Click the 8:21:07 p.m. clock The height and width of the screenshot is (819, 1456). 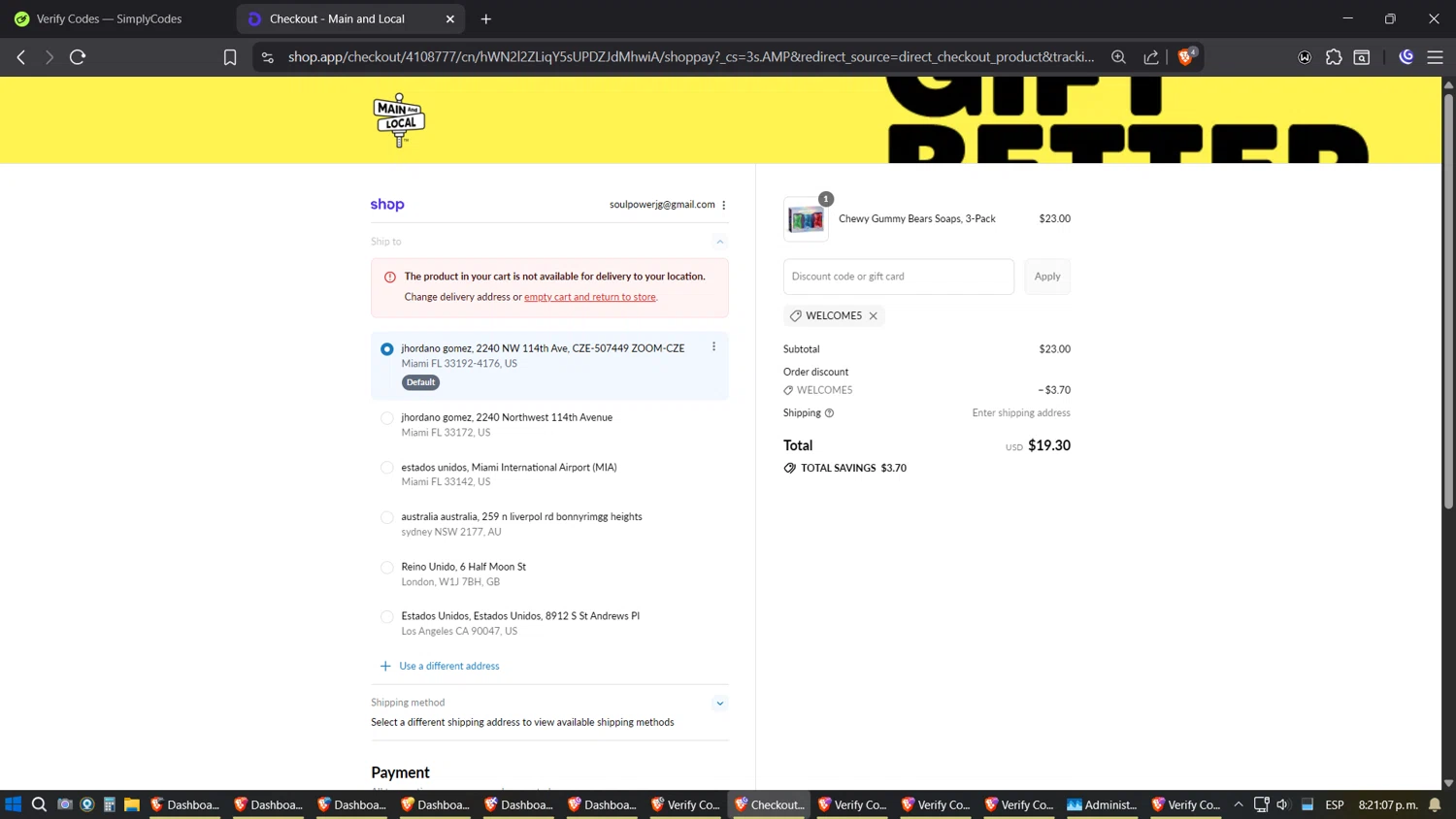point(1388,804)
